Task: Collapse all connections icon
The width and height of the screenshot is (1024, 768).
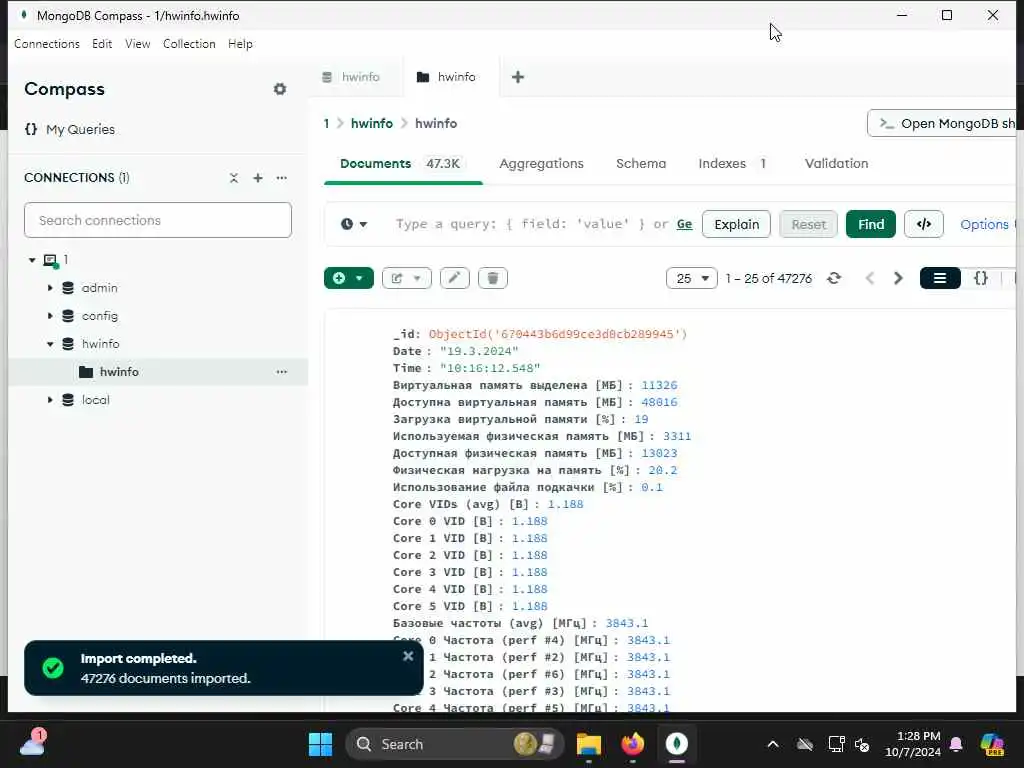Action: tap(234, 178)
